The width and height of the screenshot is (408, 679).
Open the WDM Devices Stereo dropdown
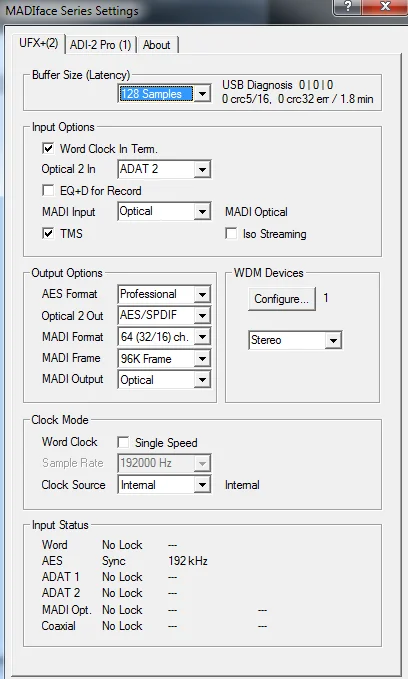point(295,340)
